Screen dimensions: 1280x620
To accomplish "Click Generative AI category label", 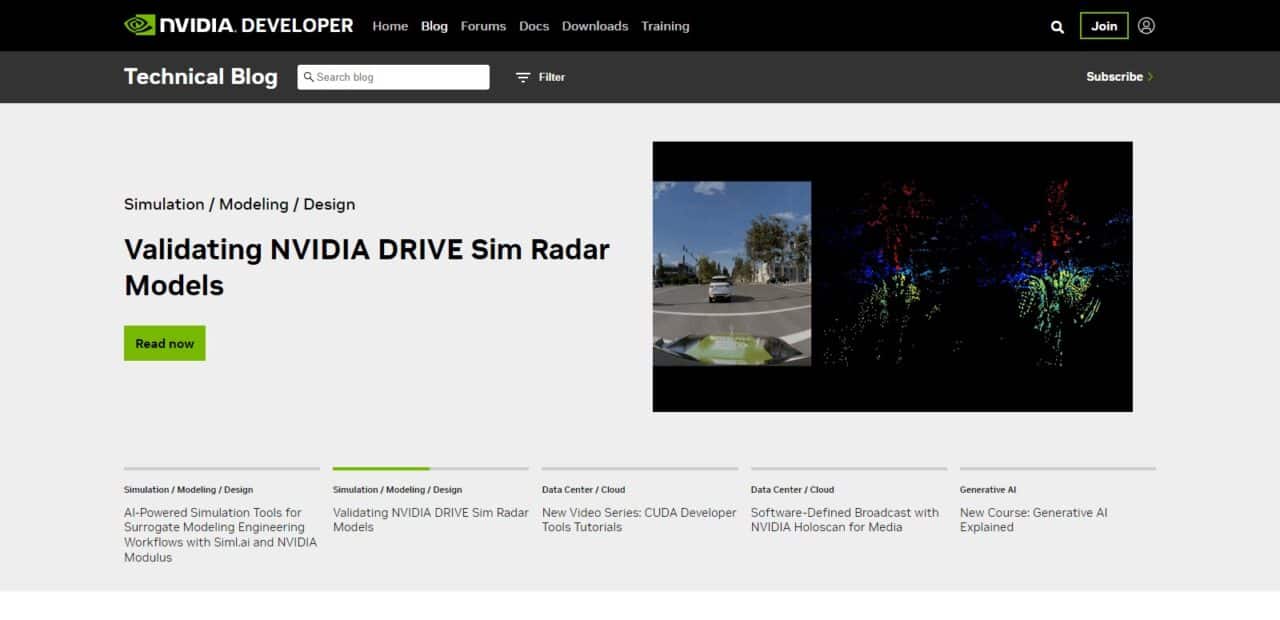I will [x=988, y=490].
